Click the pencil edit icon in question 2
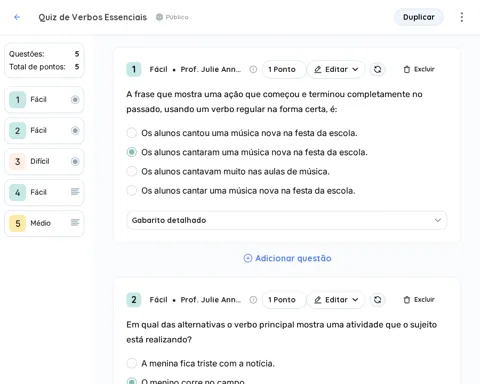This screenshot has width=480, height=384. 318,300
